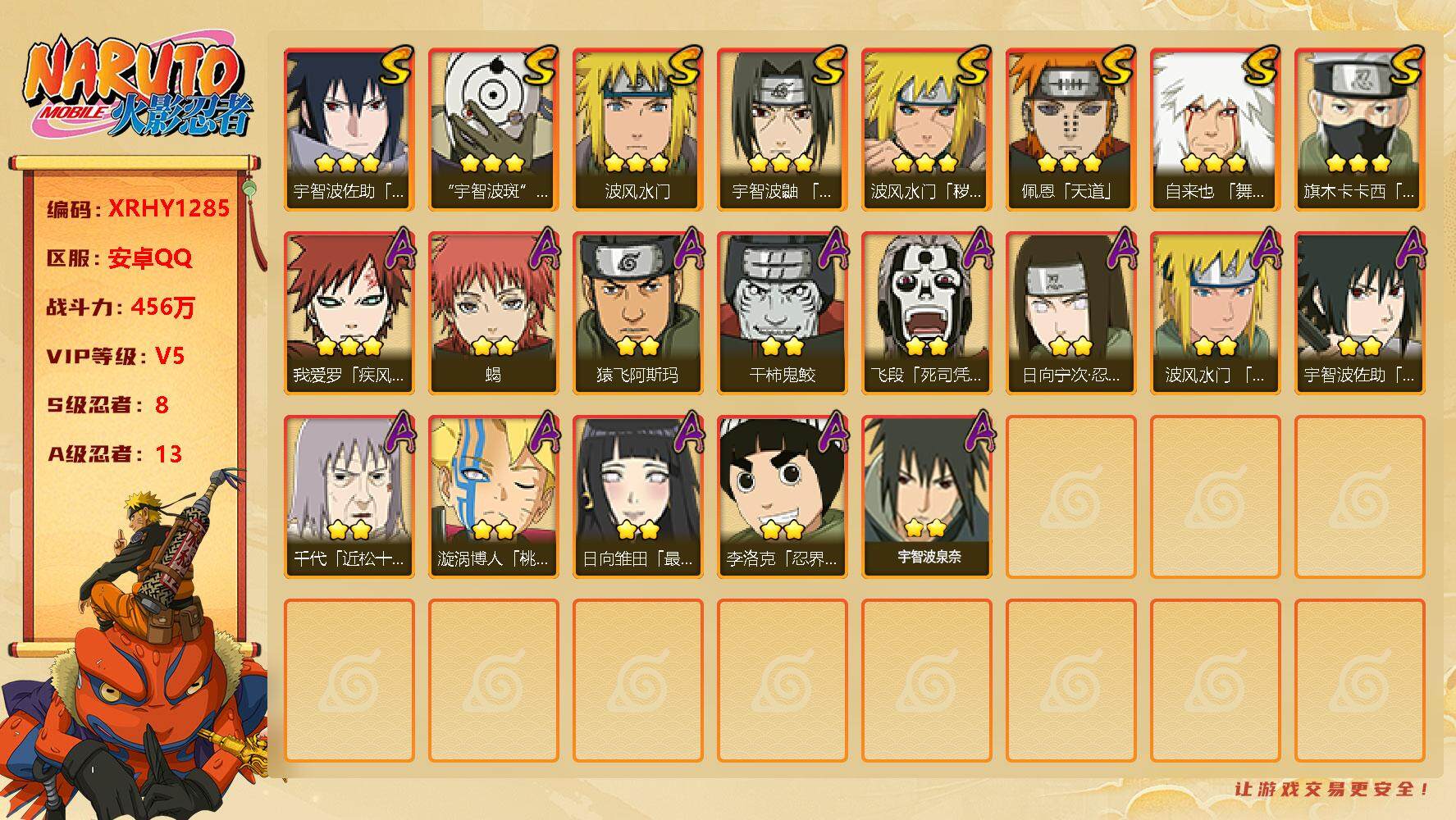Viewport: 1456px width, 820px height.
Task: Click the 蝎 A-rank ninja card
Action: [x=493, y=313]
